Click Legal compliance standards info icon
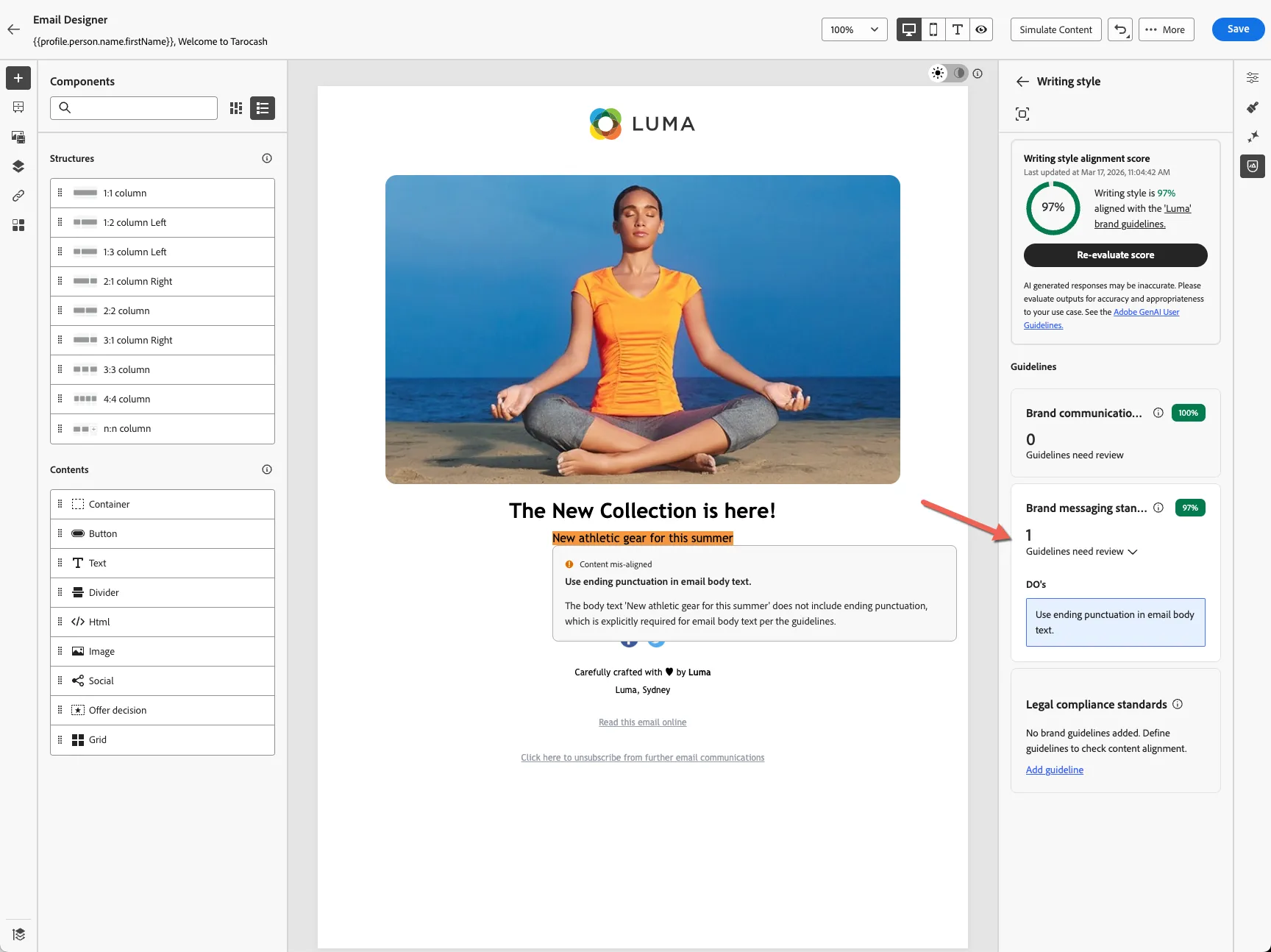 tap(1178, 704)
